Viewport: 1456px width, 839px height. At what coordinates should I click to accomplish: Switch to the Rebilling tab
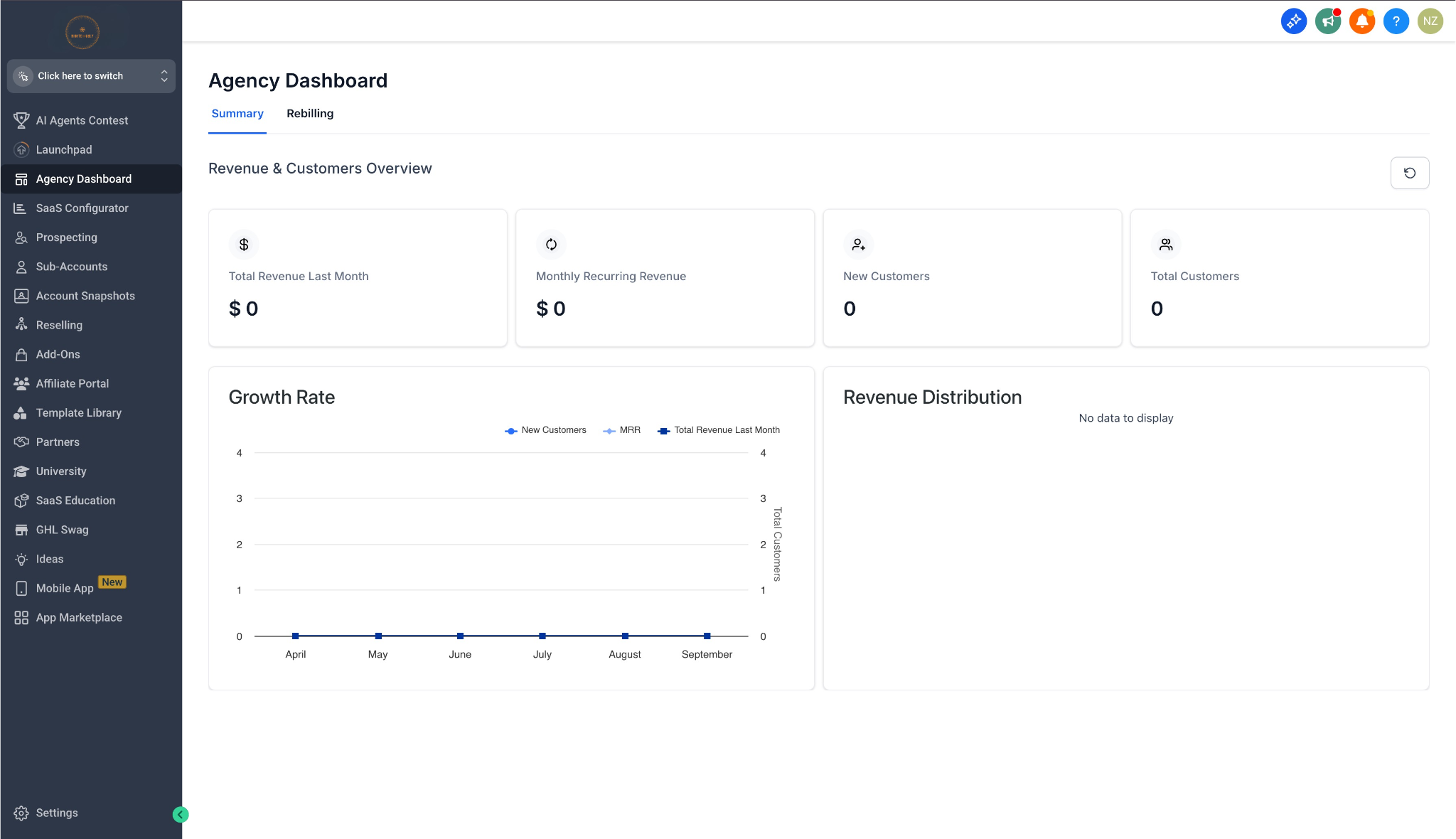click(x=310, y=114)
